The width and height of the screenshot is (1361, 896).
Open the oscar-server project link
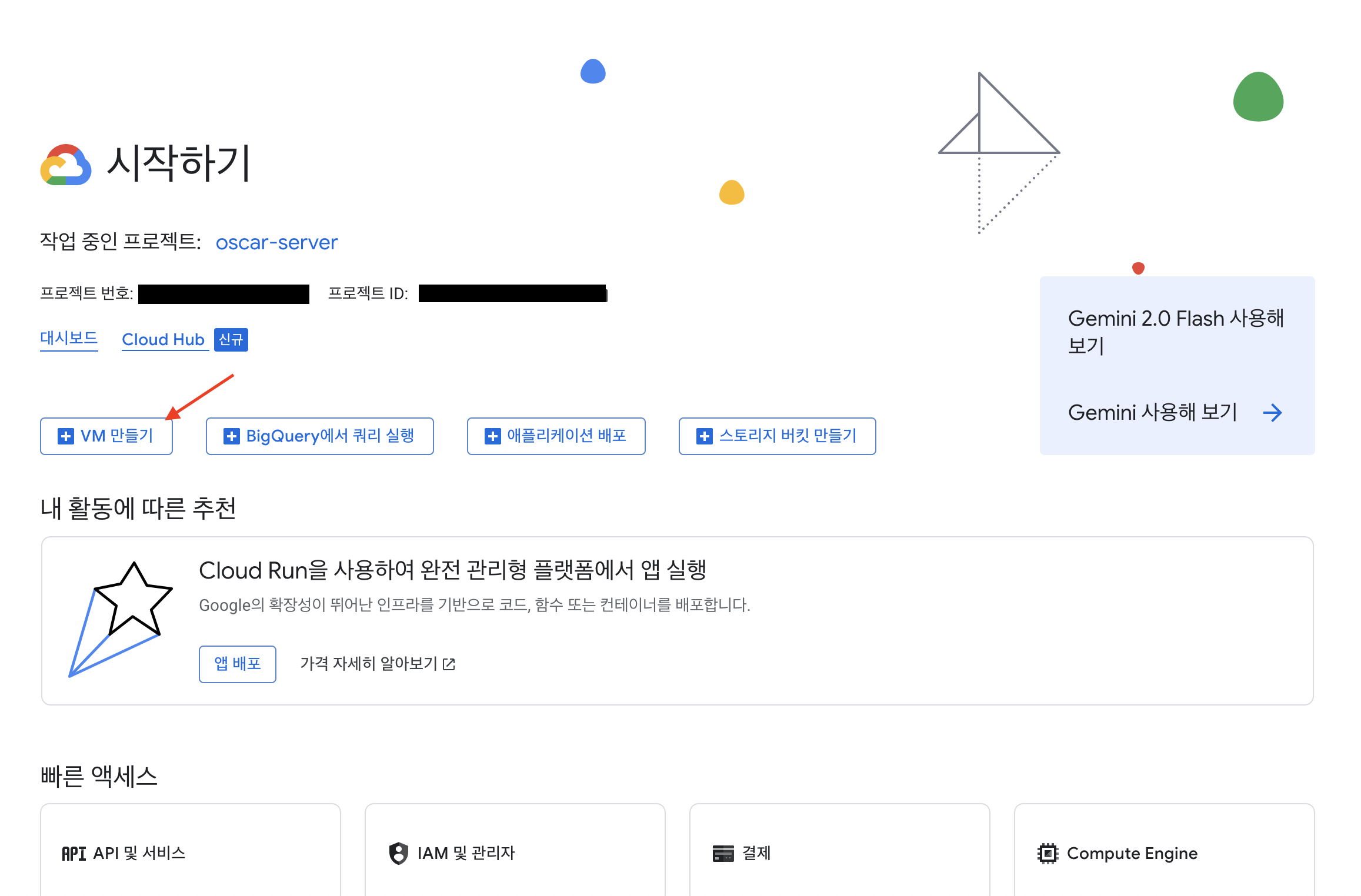pyautogui.click(x=276, y=242)
